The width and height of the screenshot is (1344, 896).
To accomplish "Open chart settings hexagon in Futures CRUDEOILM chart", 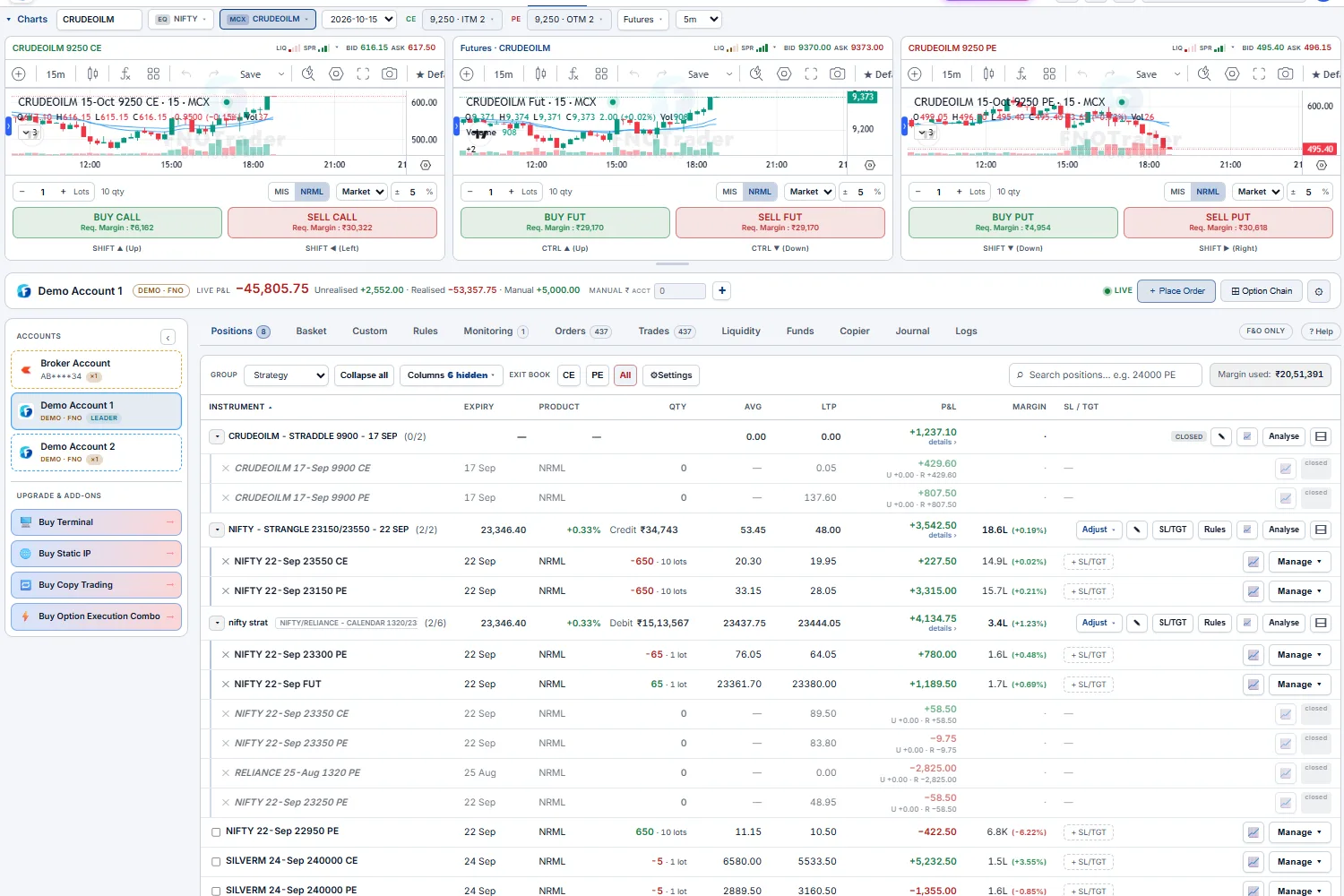I will pyautogui.click(x=784, y=74).
